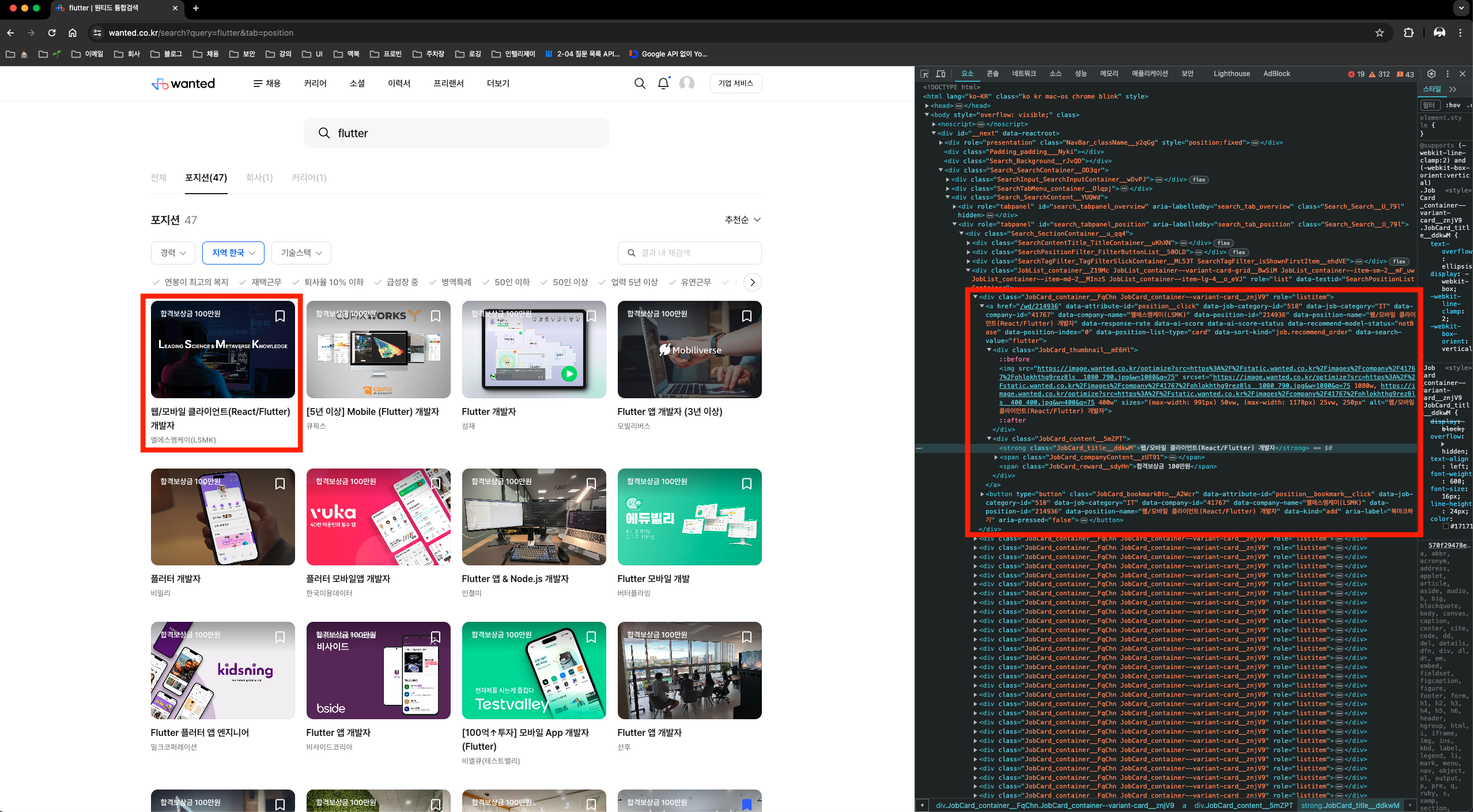The width and height of the screenshot is (1473, 812).
Task: Bookmark the 비사이드코리아 Flutter 앱 개발자 card
Action: click(x=436, y=637)
